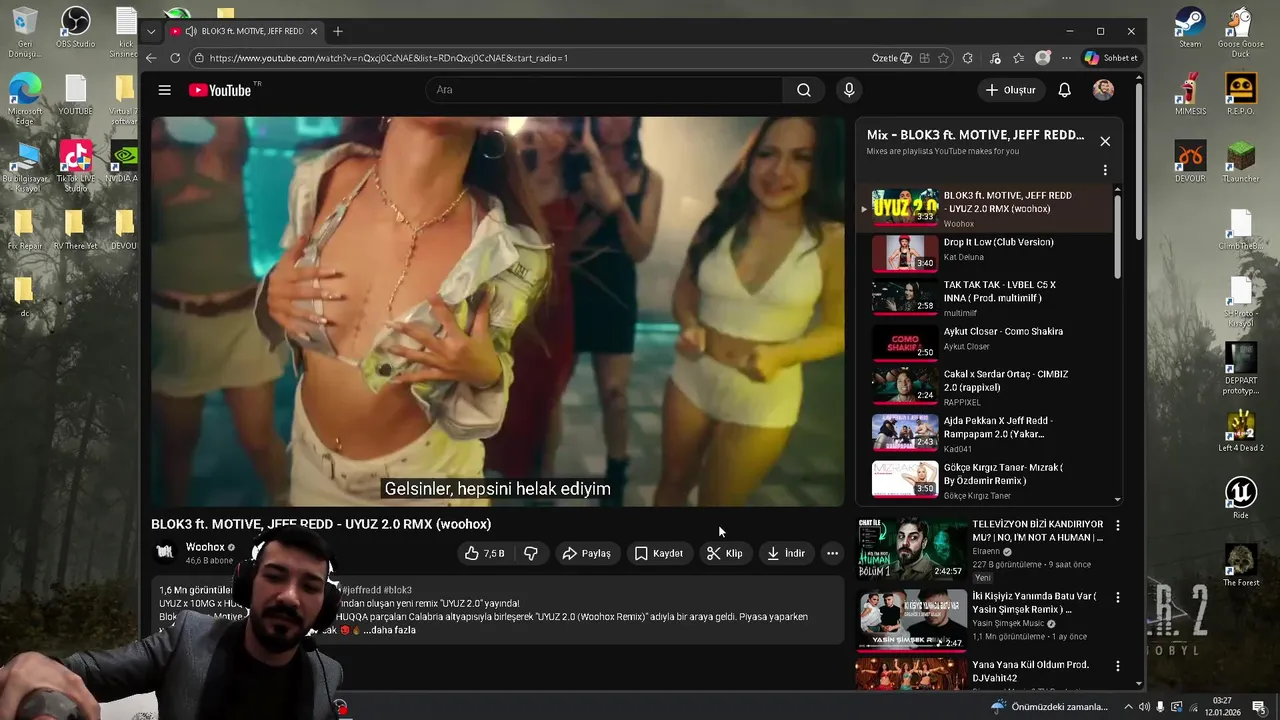Open the YouTube account avatar menu
This screenshot has height=720, width=1280.
(1103, 90)
